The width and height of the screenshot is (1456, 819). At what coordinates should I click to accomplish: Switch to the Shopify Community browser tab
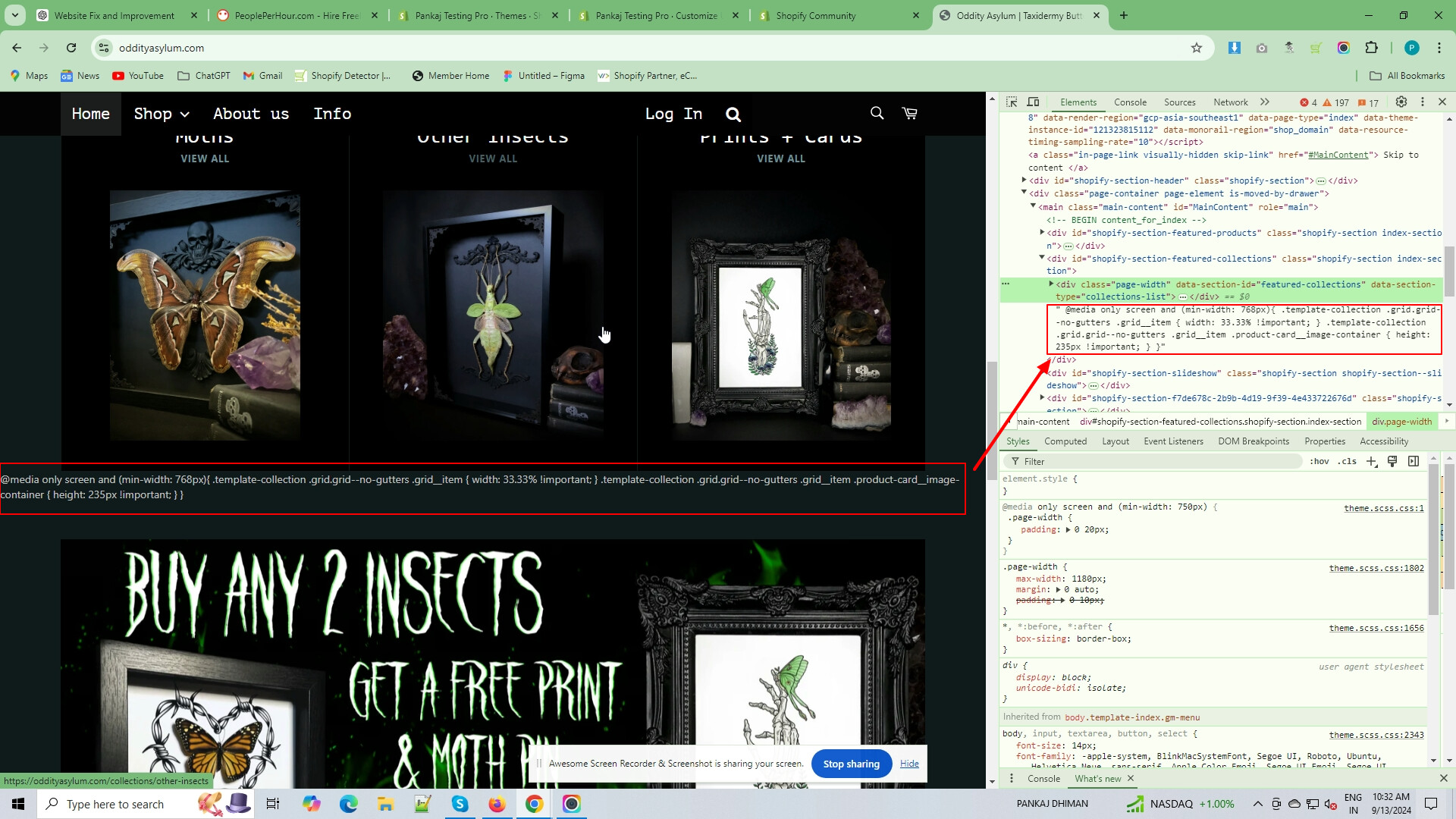(839, 15)
